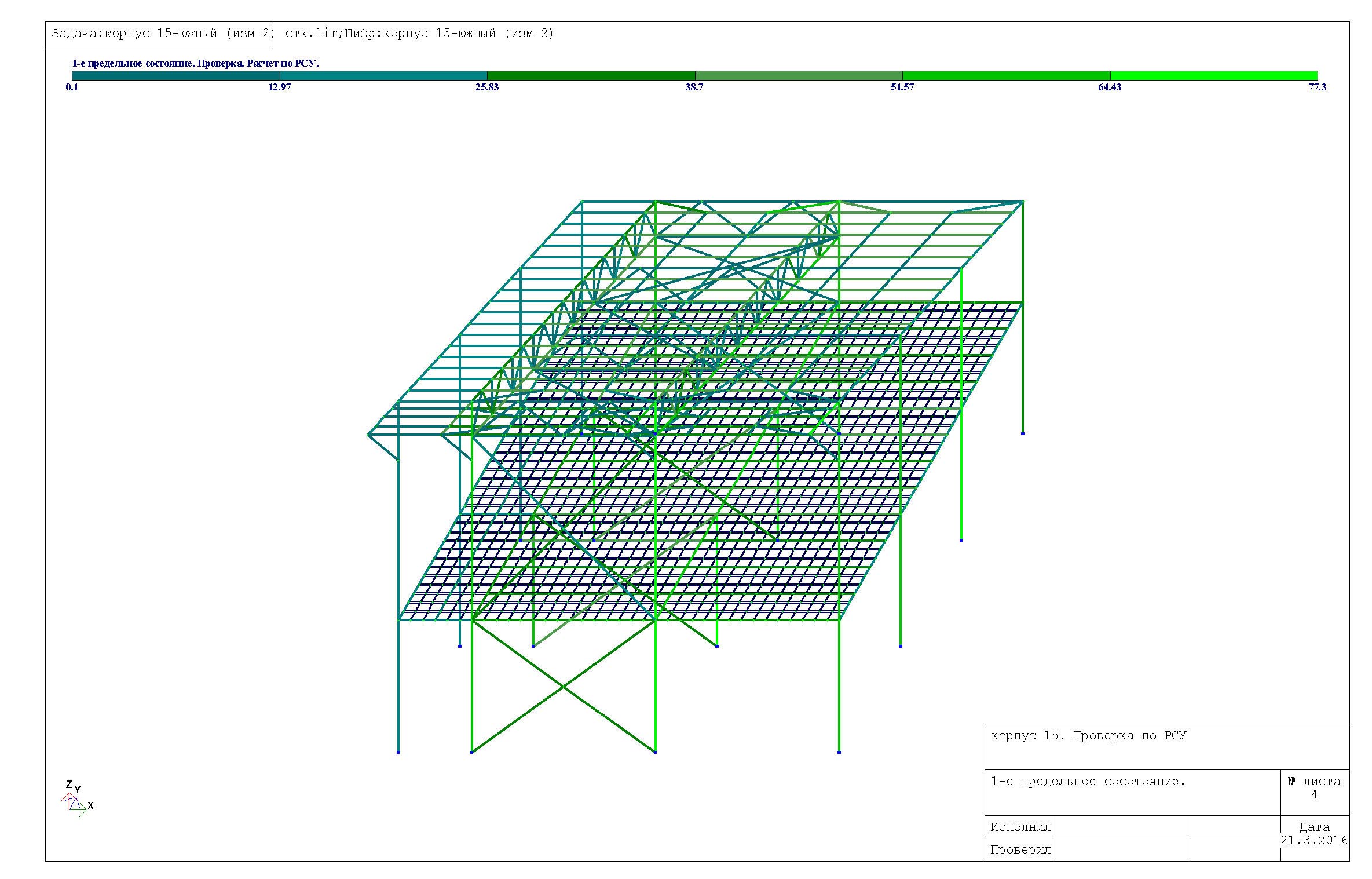Select the dark teal 0.1–12.97 legend segment
The width and height of the screenshot is (1372, 879).
[175, 75]
